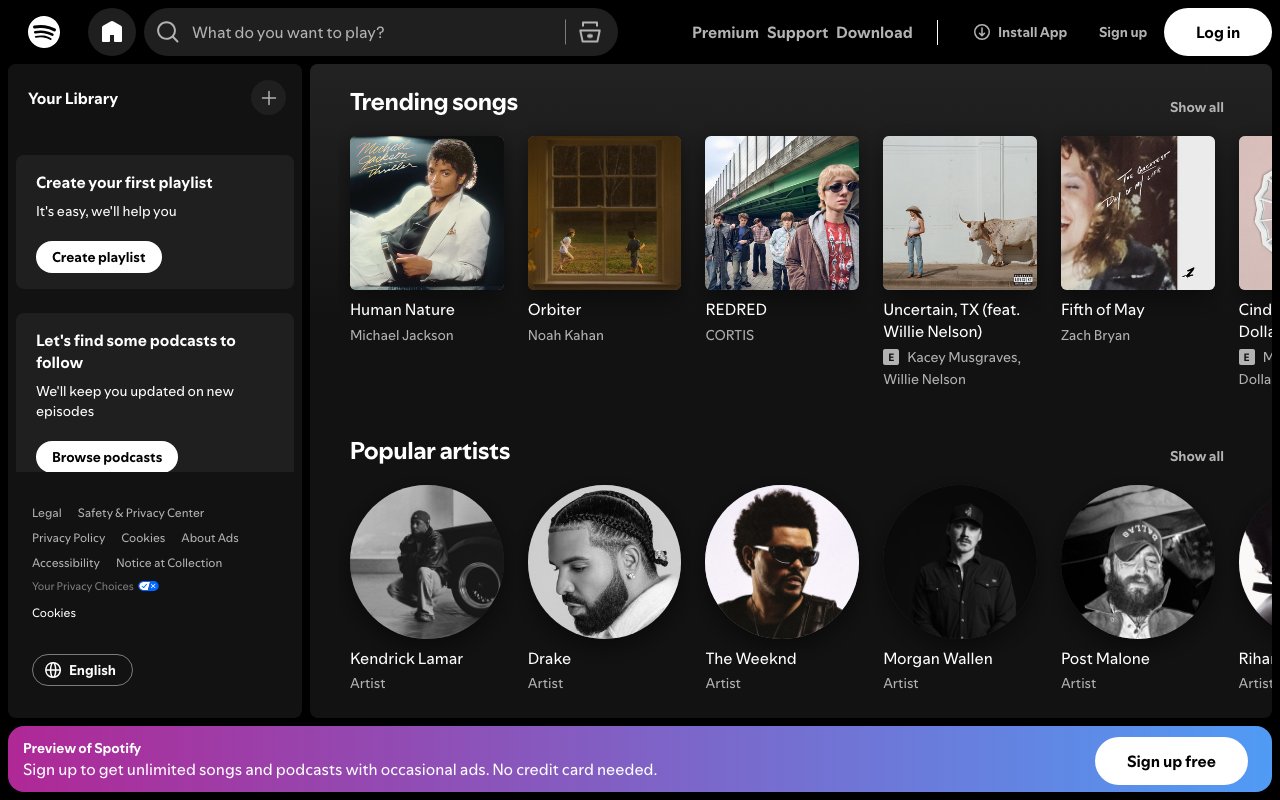The width and height of the screenshot is (1280, 800).
Task: Open the Legal link
Action: pos(47,513)
